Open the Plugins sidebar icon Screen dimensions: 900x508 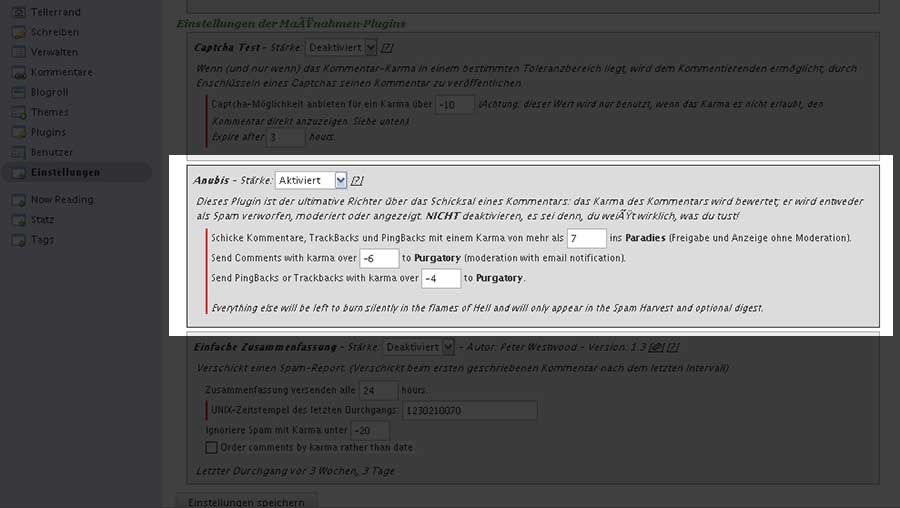pyautogui.click(x=18, y=132)
